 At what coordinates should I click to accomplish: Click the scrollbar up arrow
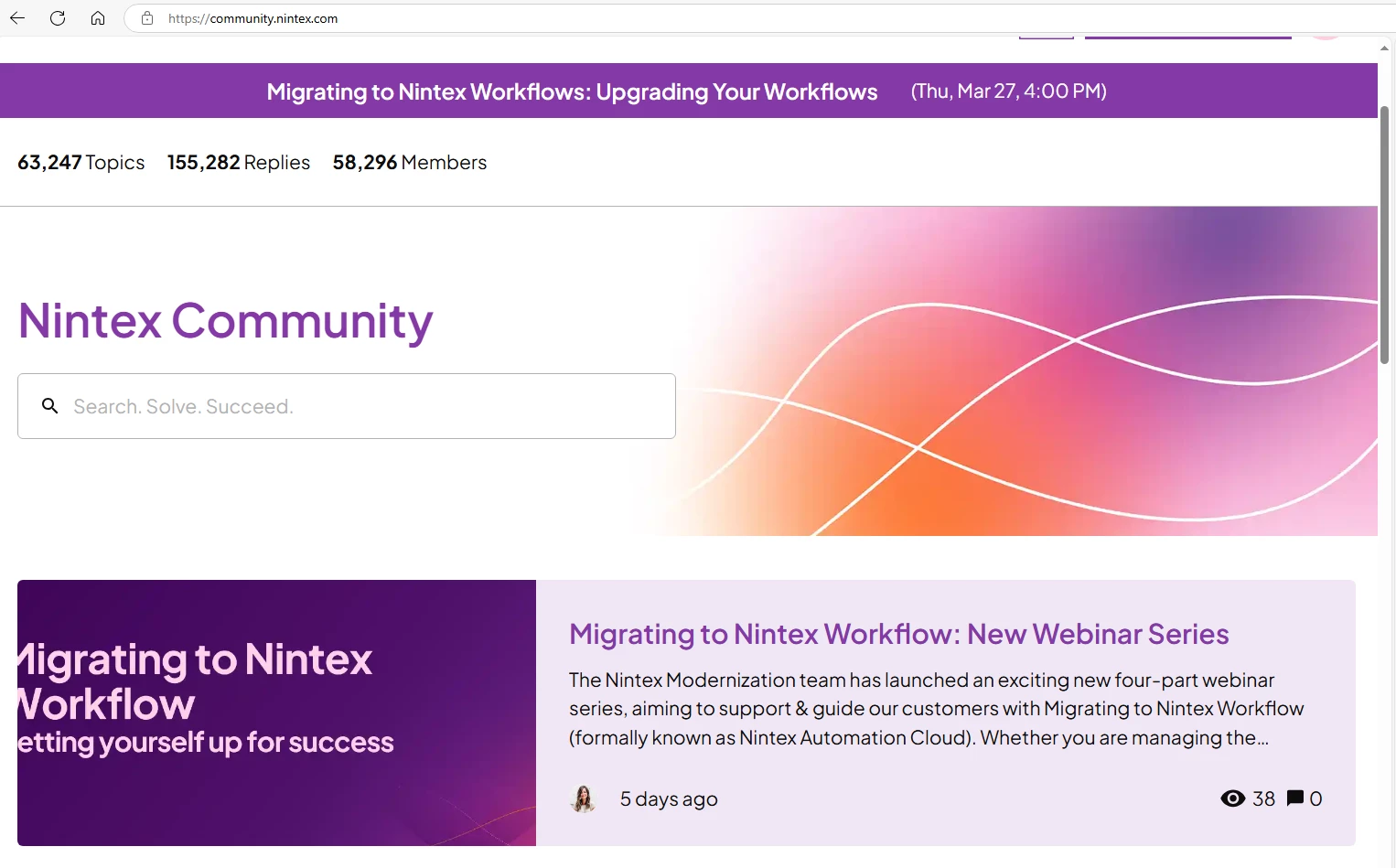[x=1386, y=48]
